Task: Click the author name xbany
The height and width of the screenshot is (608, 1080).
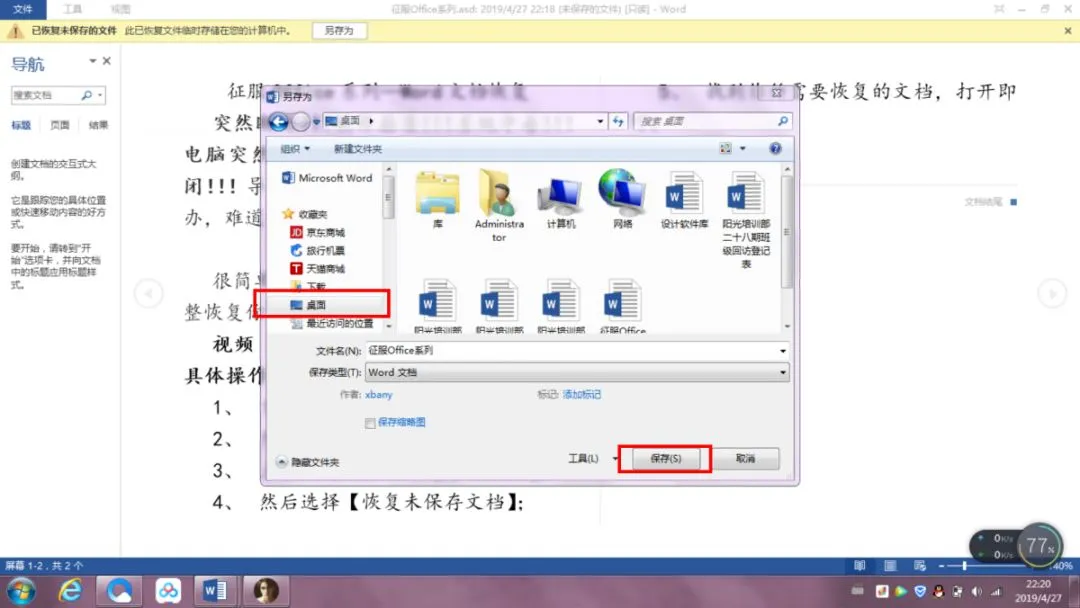Action: point(379,395)
